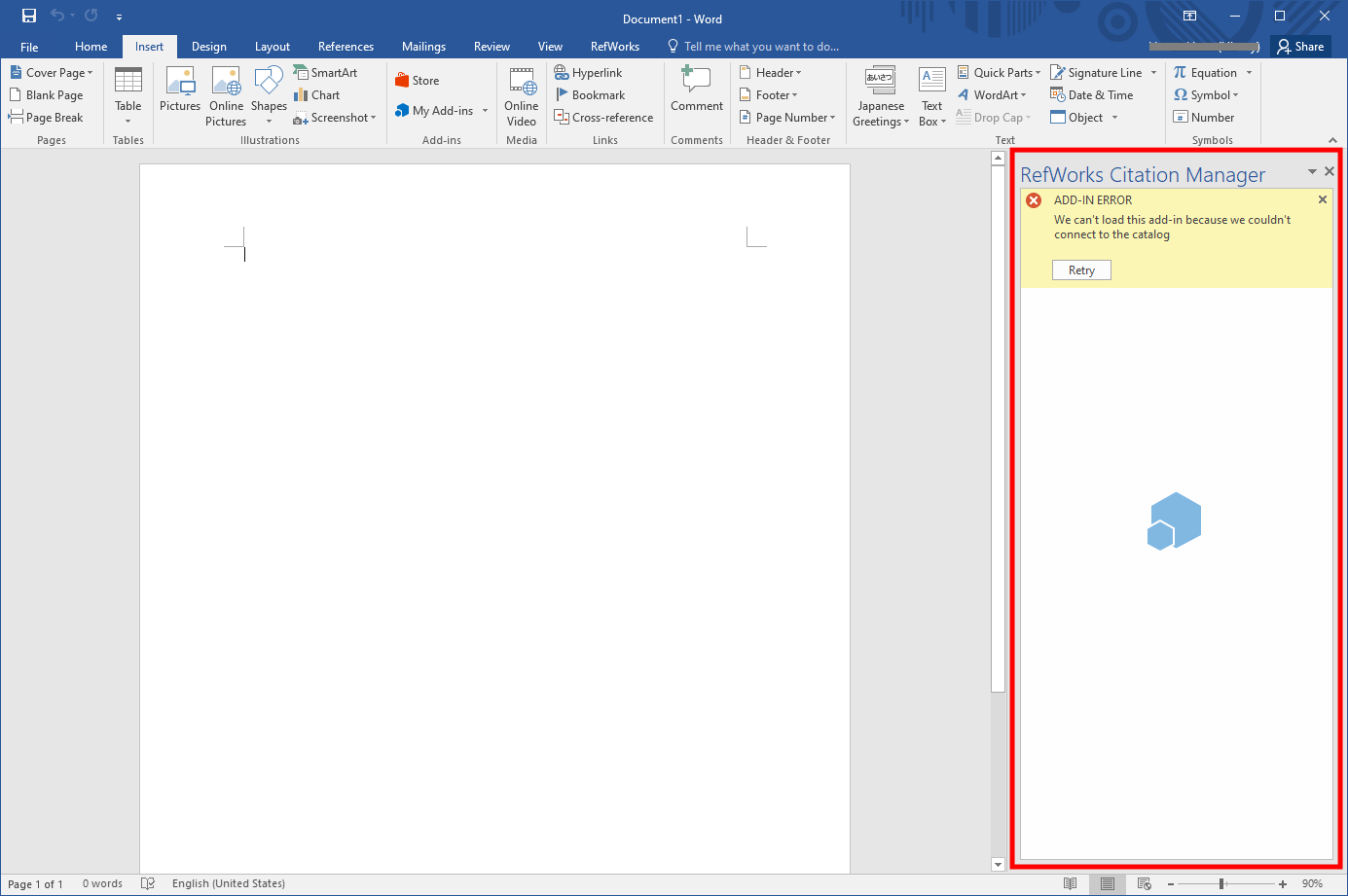The width and height of the screenshot is (1348, 896).
Task: Insert an Online Video
Action: coord(522,95)
